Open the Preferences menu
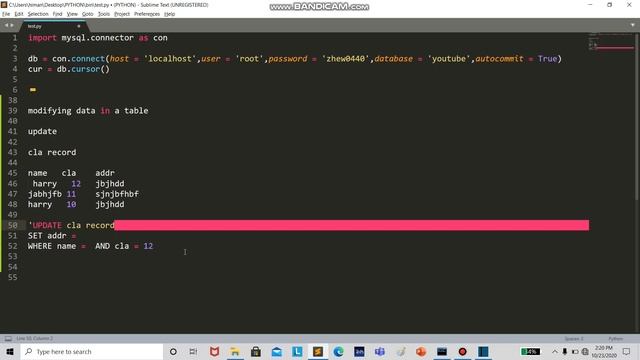640x360 pixels. [147, 14]
